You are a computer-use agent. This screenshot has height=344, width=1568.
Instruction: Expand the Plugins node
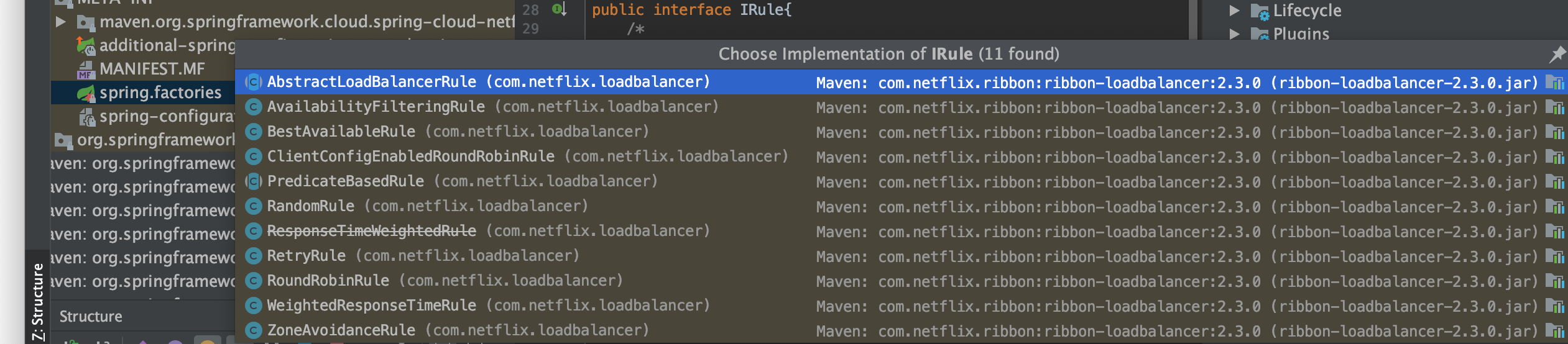click(1234, 34)
